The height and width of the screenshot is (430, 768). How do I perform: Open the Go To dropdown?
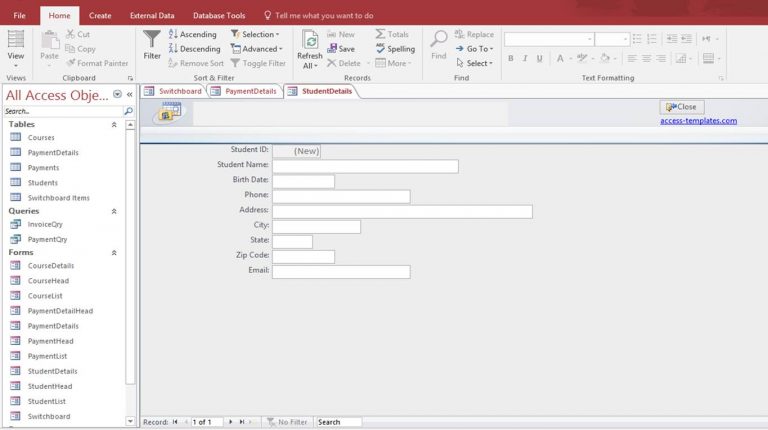coord(474,49)
